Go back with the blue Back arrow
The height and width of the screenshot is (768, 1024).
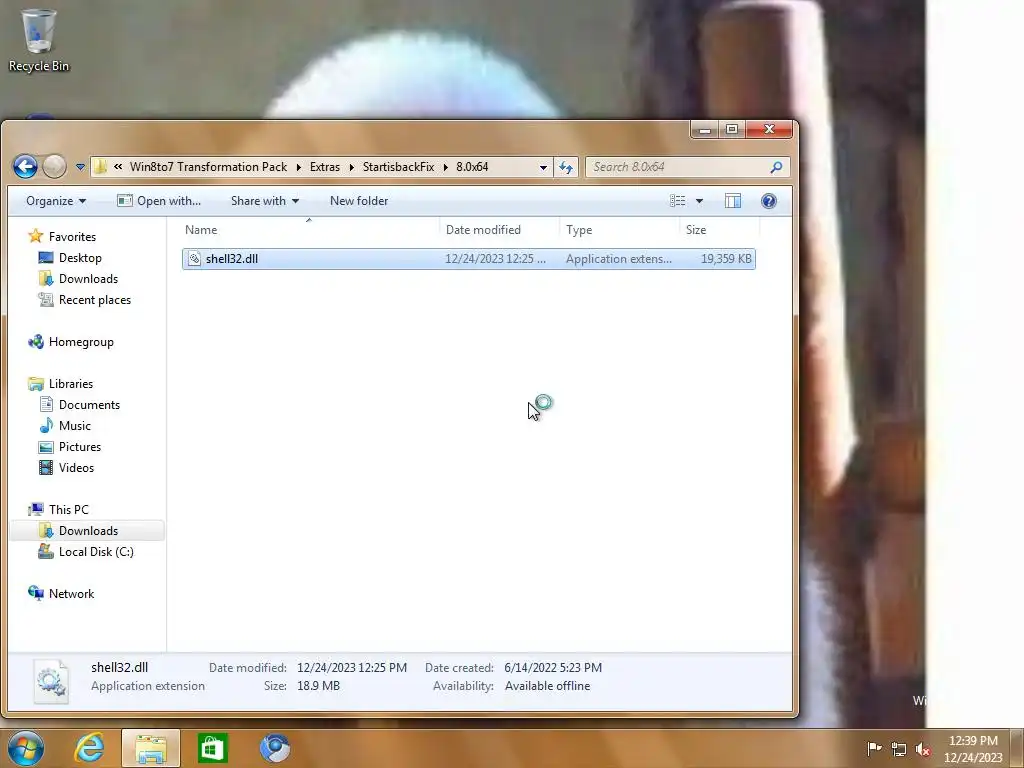(25, 167)
